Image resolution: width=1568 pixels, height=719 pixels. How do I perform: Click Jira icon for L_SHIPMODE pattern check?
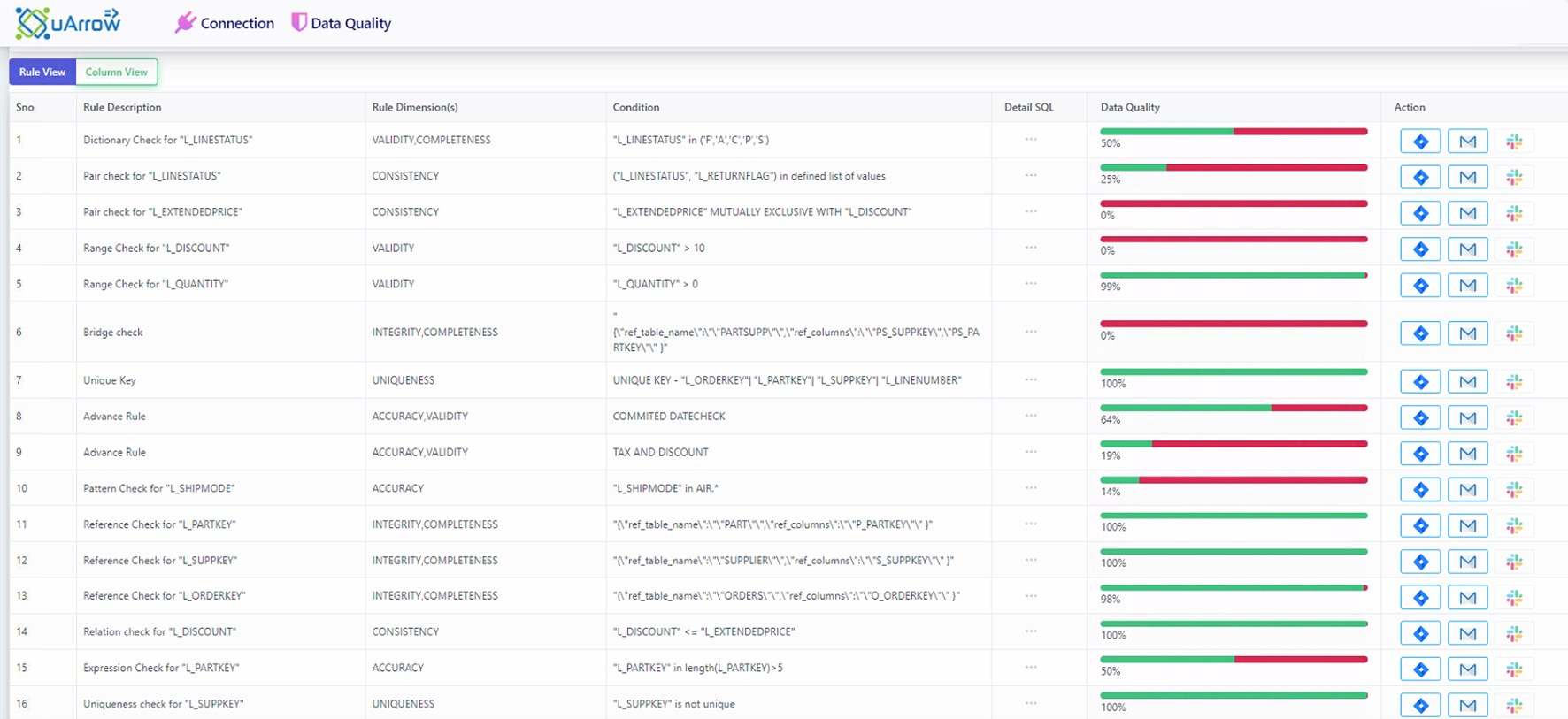1420,490
